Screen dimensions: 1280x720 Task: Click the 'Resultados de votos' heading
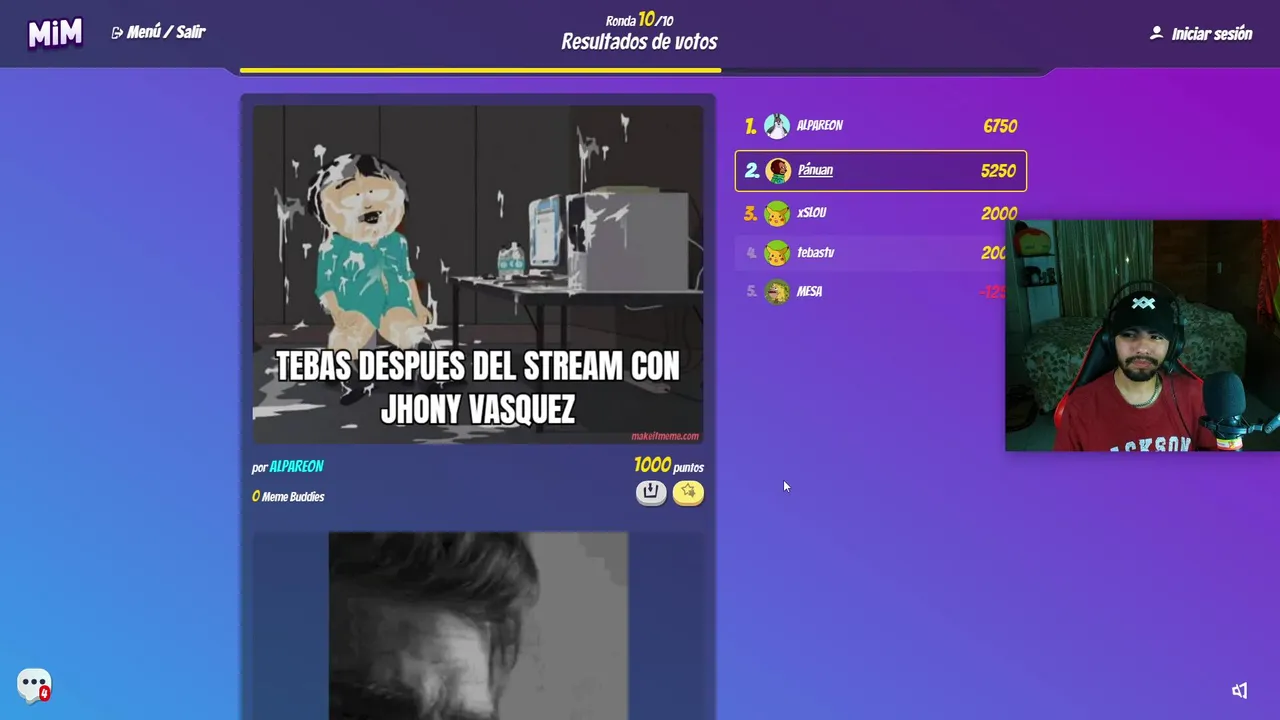tap(639, 42)
